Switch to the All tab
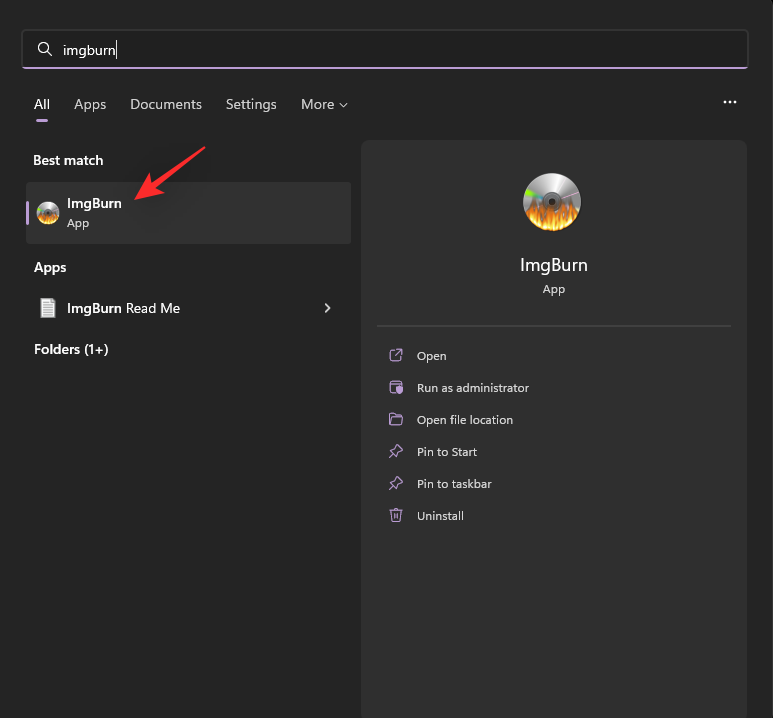Viewport: 773px width, 718px height. point(42,105)
